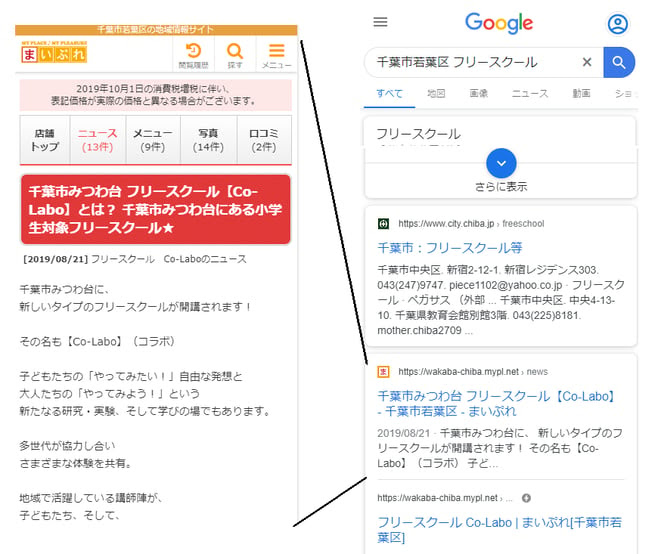Click the https://wakaba-chiba.mypl.net › news URL
This screenshot has height=554, width=658.
(x=473, y=371)
